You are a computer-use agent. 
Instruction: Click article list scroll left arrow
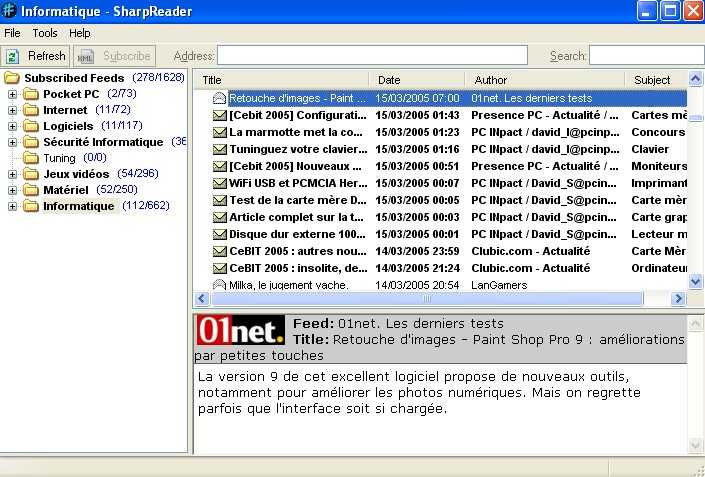(202, 299)
